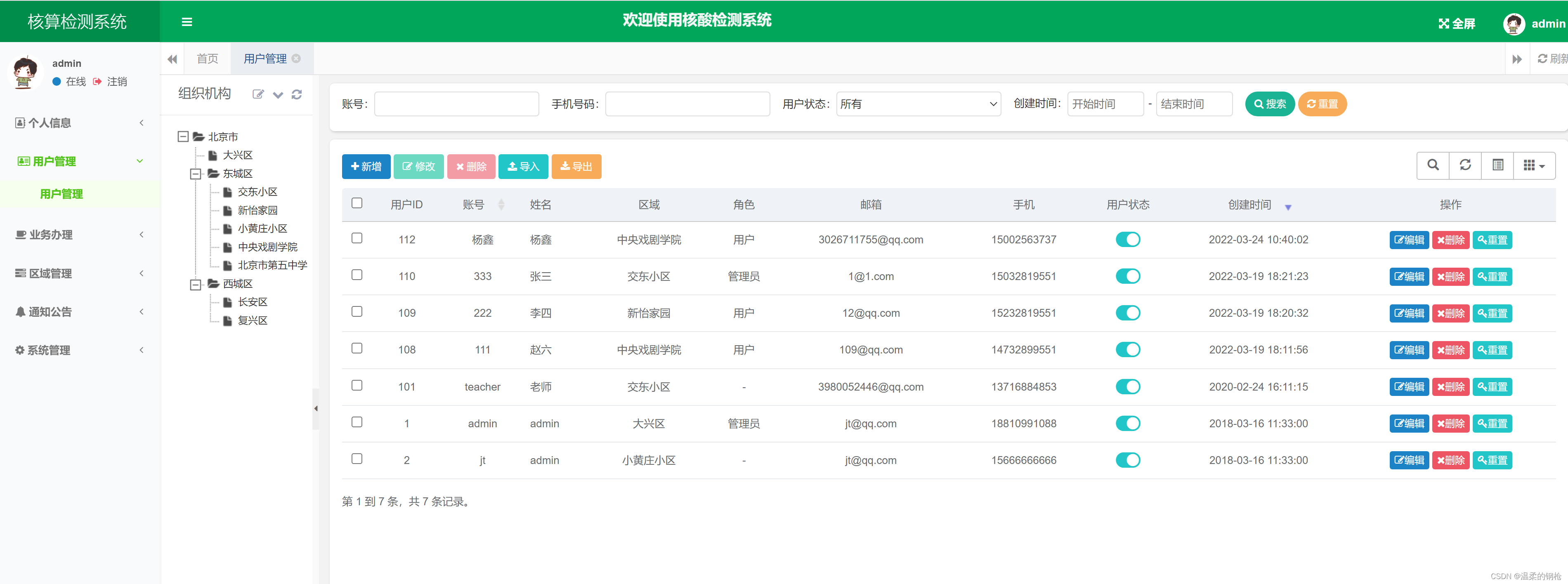Viewport: 1568px width, 584px height.
Task: Toggle user status switch for 杨鑫
Action: pyautogui.click(x=1127, y=240)
